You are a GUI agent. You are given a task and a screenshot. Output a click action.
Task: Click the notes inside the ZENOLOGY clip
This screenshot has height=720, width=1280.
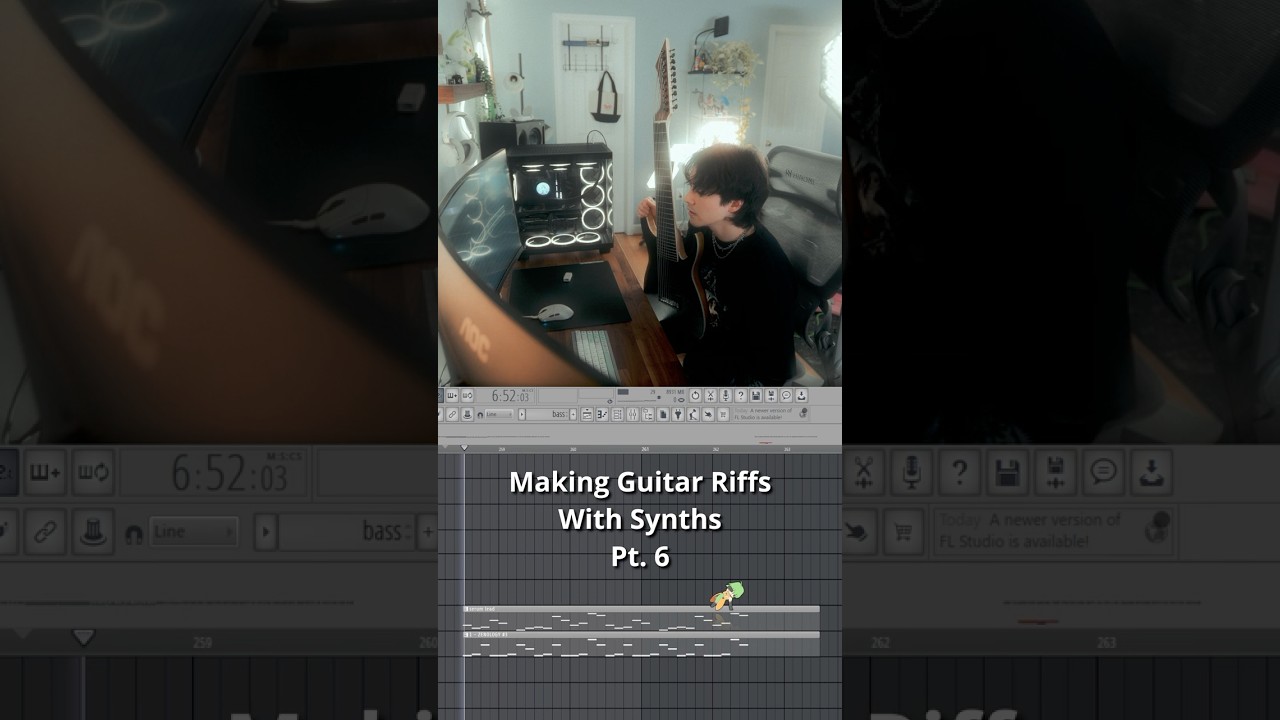click(641, 647)
